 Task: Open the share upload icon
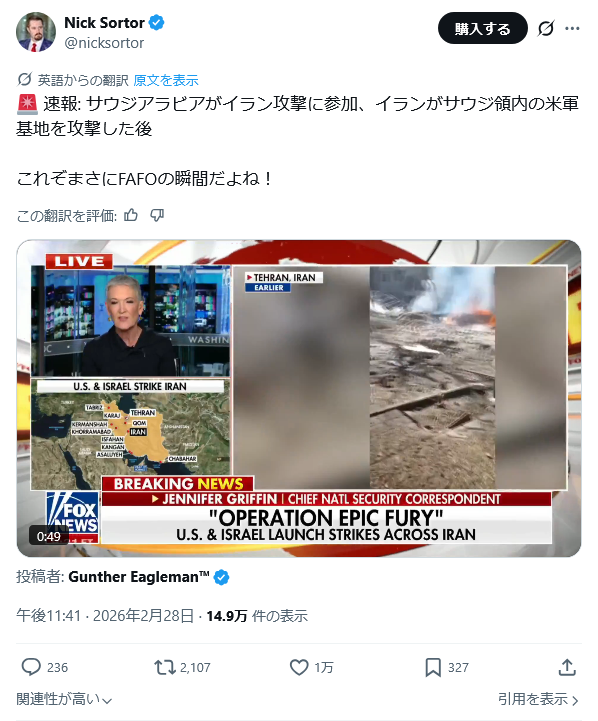(567, 667)
